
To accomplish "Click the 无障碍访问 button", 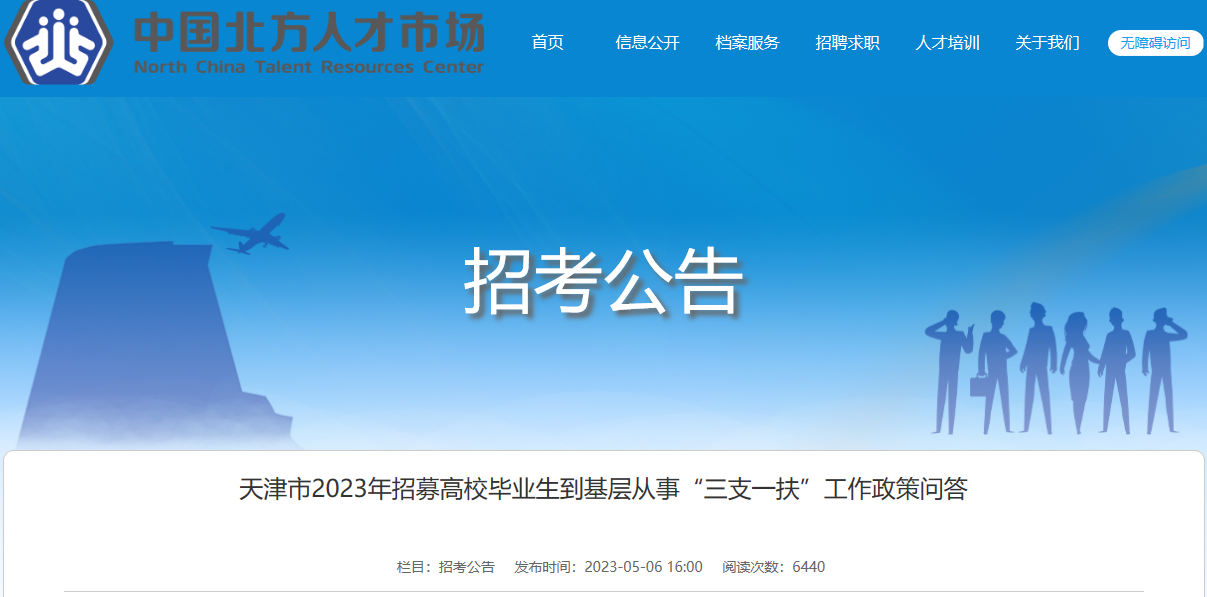I will 1155,43.
